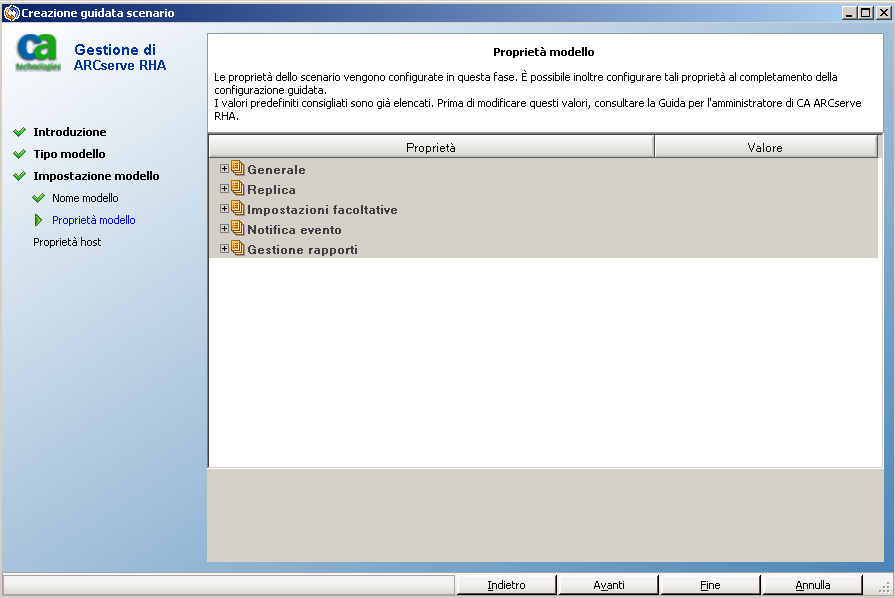The height and width of the screenshot is (598, 895).
Task: Select the Generale row label
Action: pyautogui.click(x=276, y=169)
